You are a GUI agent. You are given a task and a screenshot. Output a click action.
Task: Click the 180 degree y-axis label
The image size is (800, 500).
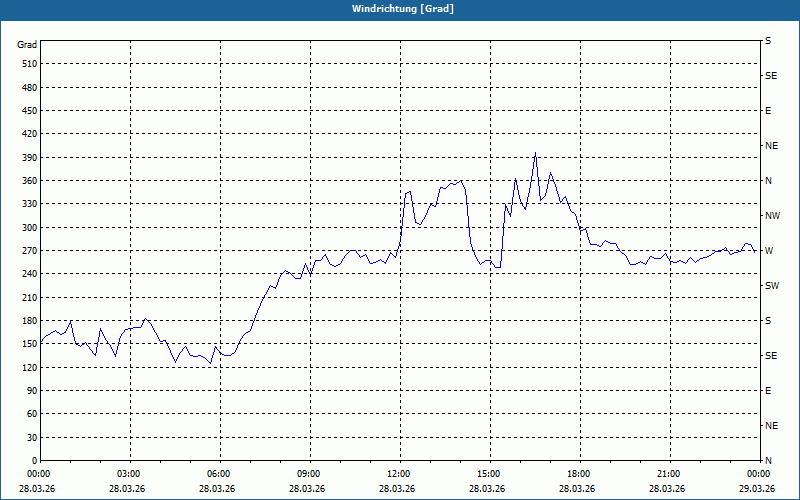point(27,321)
